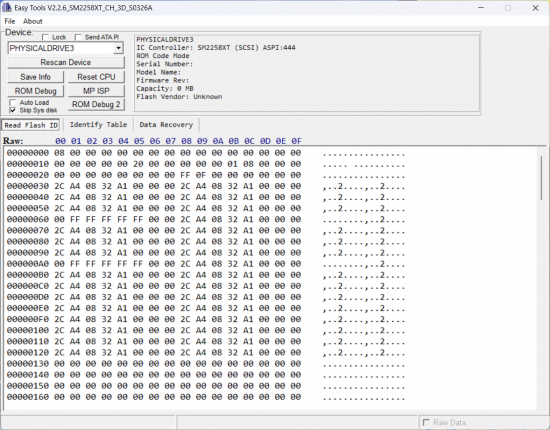
Task: Toggle the Raw Data checkbox
Action: [426, 422]
